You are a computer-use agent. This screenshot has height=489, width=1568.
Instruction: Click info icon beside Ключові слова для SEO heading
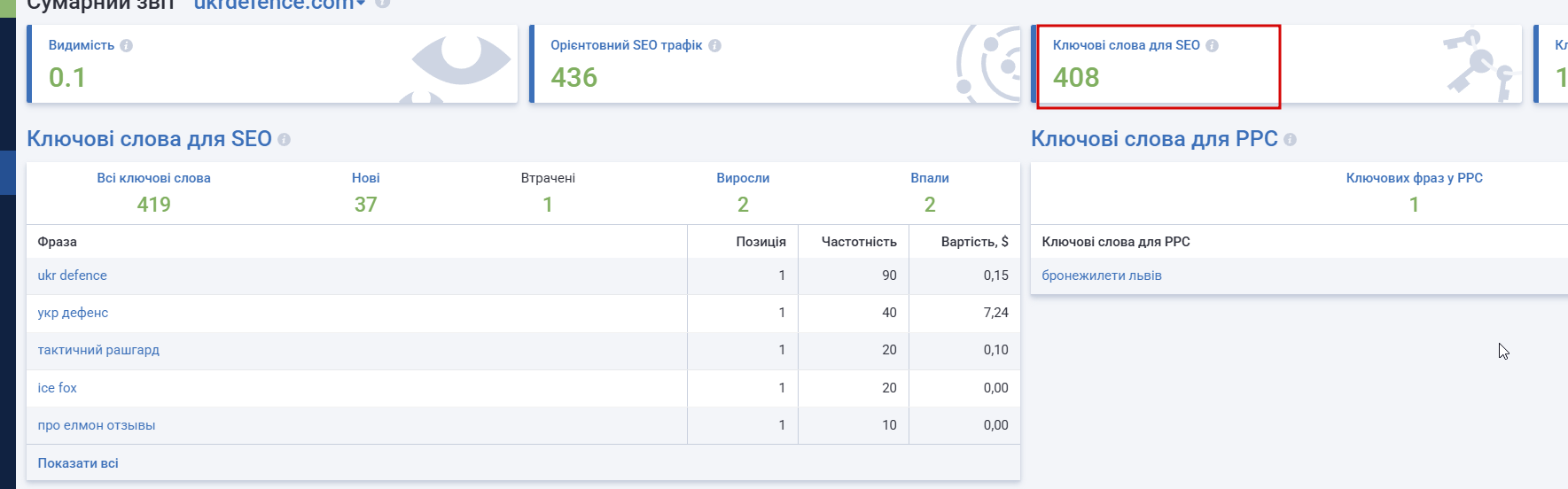pos(285,140)
